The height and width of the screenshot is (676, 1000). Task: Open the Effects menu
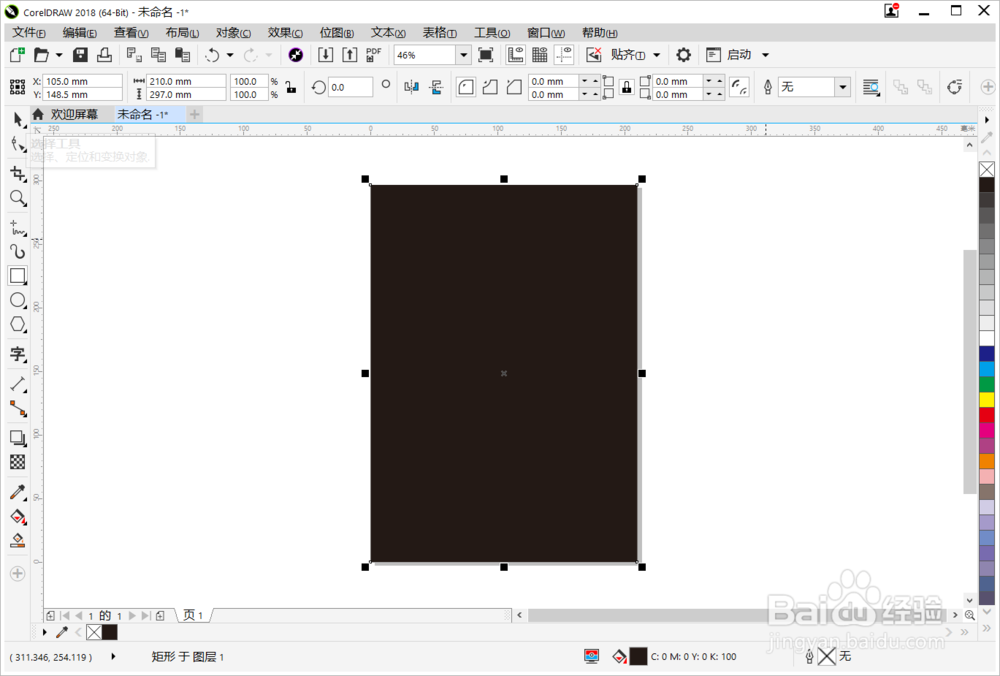point(285,33)
